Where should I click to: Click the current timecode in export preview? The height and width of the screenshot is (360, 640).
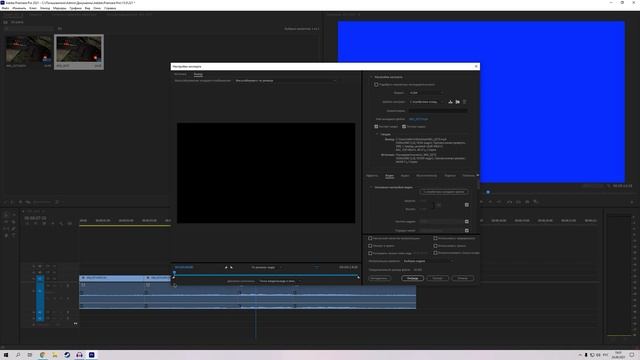tap(184, 267)
